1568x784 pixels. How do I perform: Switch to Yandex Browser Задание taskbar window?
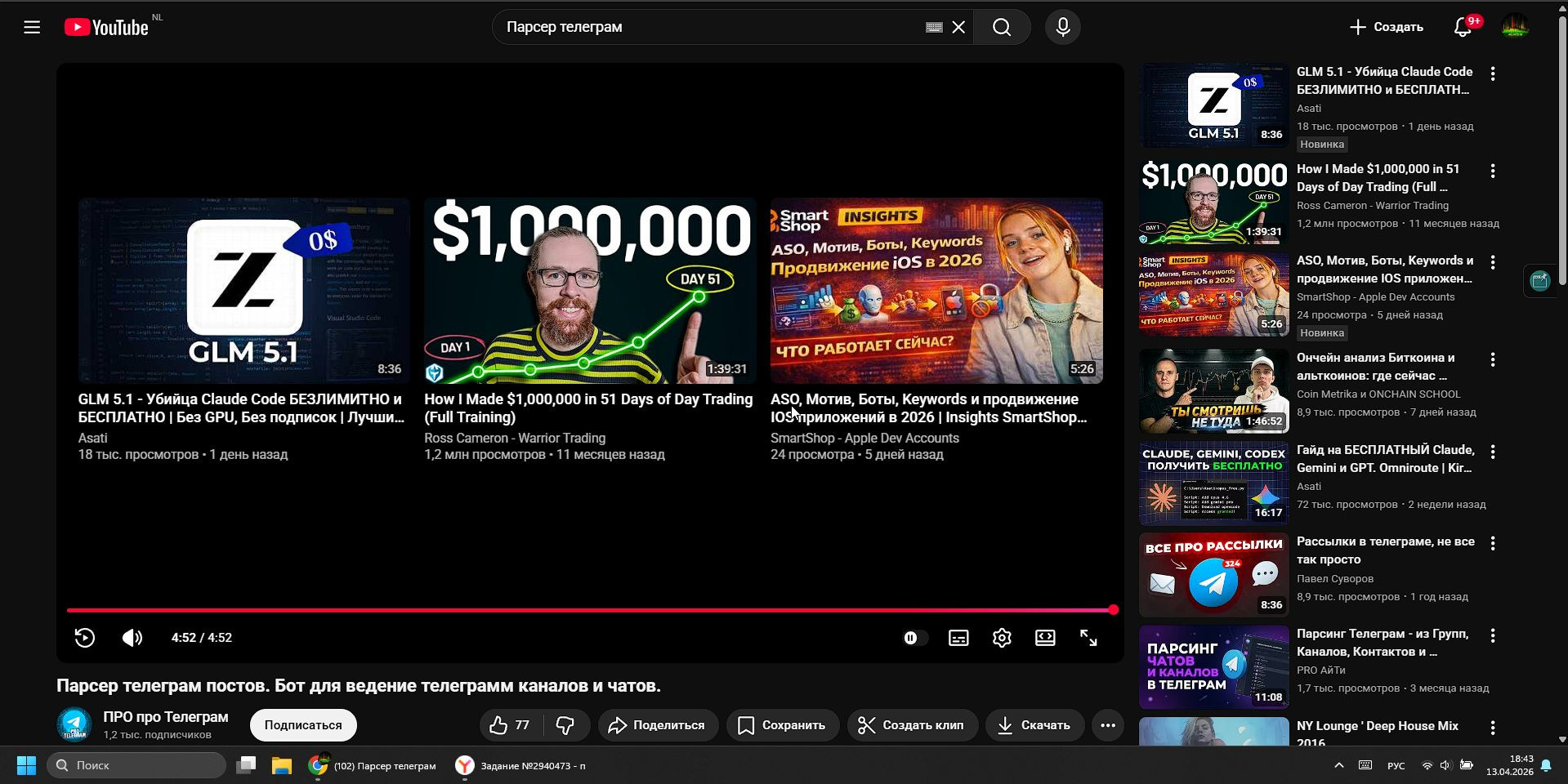click(520, 765)
